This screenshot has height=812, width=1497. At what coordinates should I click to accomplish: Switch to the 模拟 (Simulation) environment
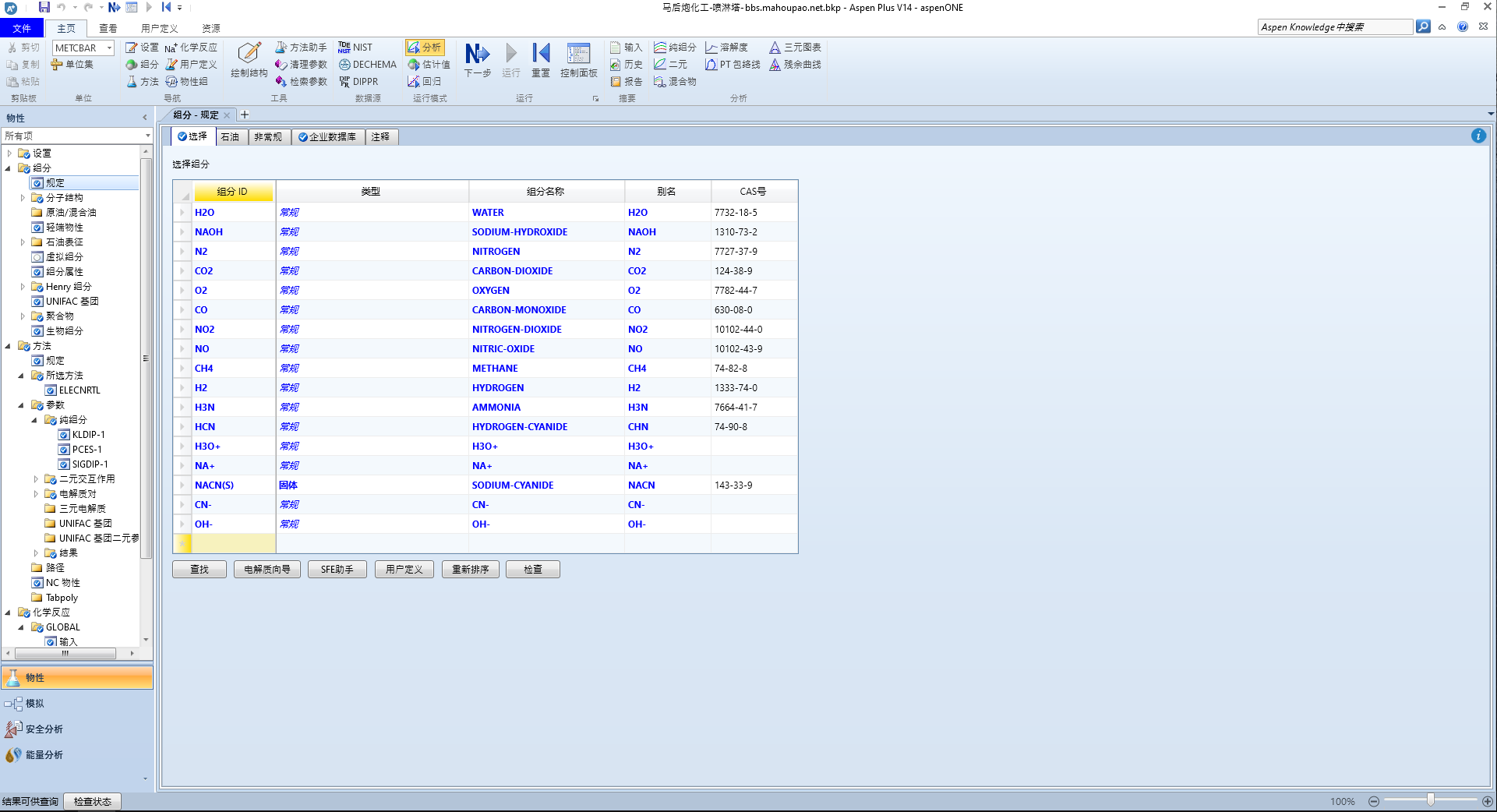tap(76, 704)
